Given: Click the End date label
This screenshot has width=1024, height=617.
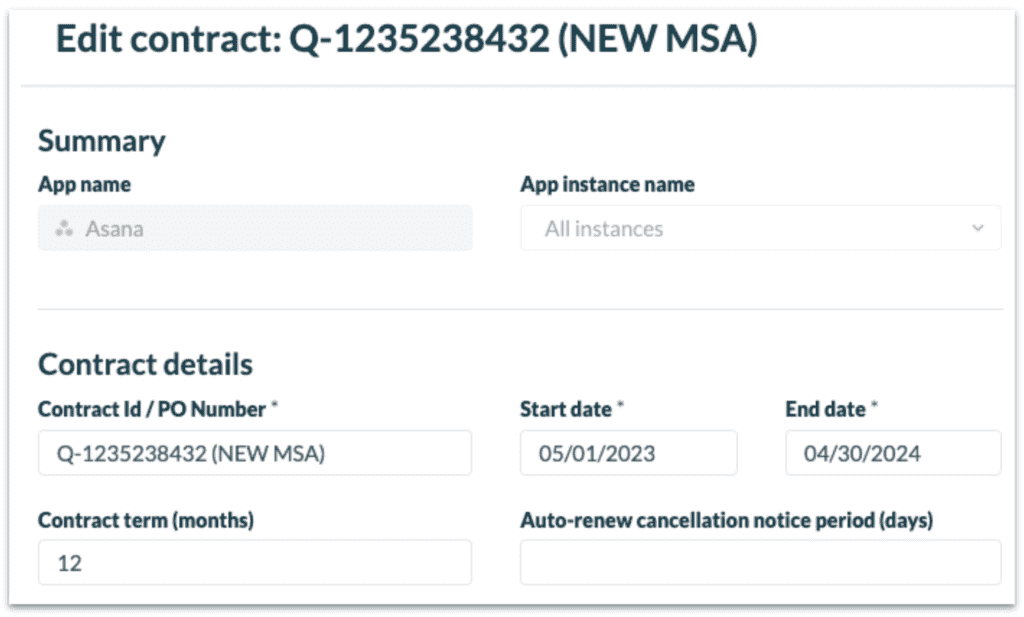Looking at the screenshot, I should coord(825,409).
